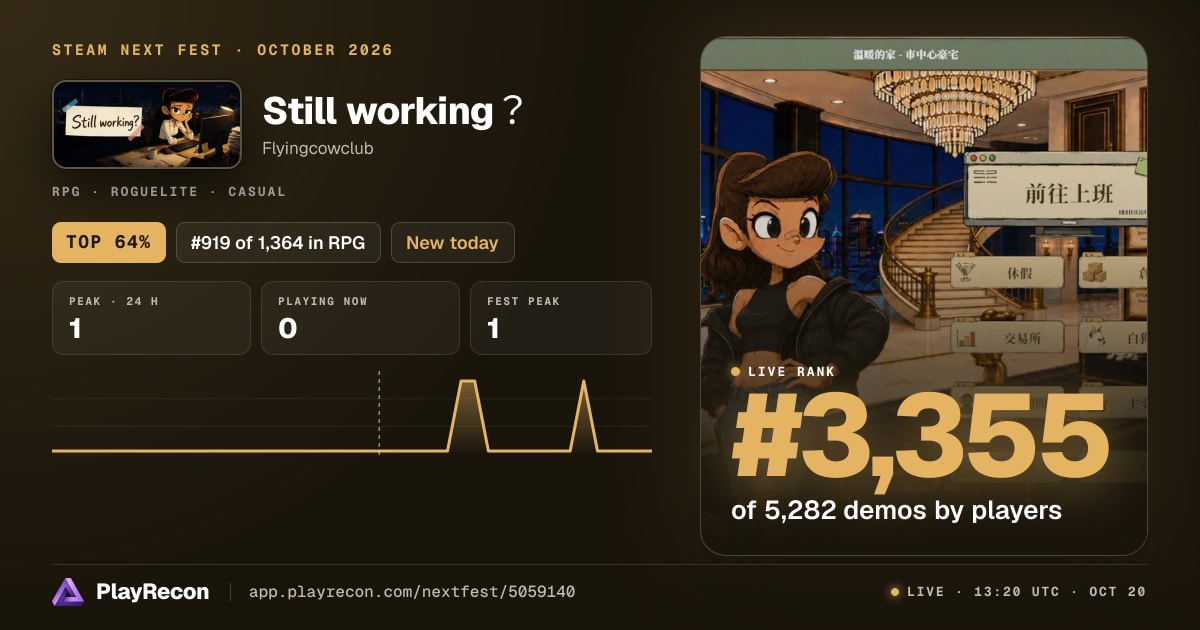Viewport: 1200px width, 630px height.
Task: Click the 'of 5,282 demos by players' text
Action: (x=896, y=510)
